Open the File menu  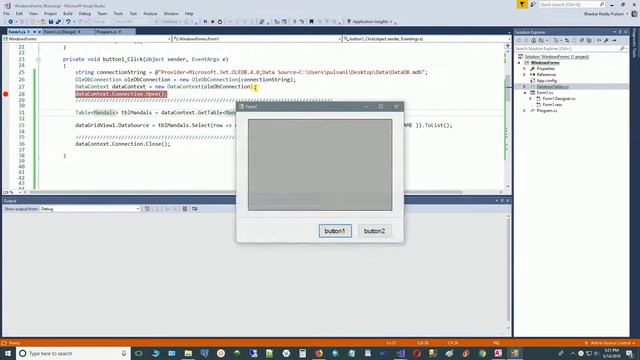6,13
